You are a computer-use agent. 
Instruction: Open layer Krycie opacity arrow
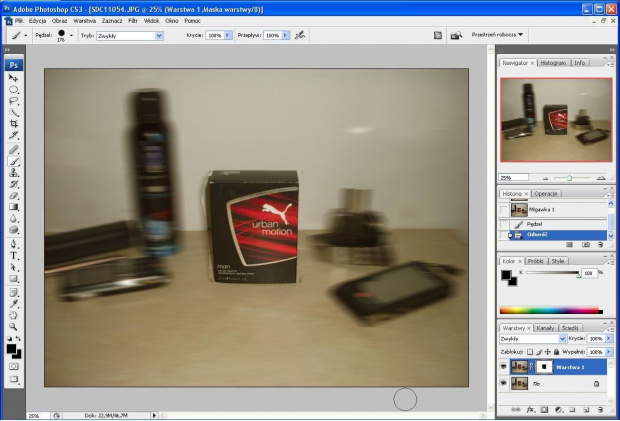(x=608, y=338)
